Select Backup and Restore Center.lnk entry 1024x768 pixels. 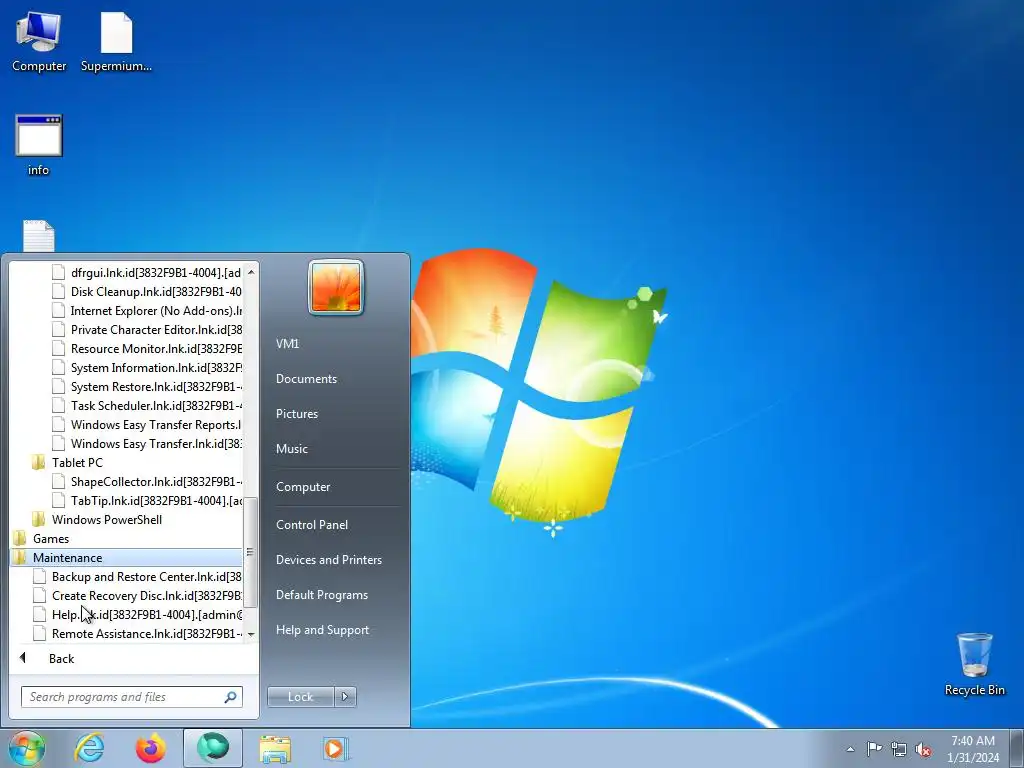coord(137,577)
